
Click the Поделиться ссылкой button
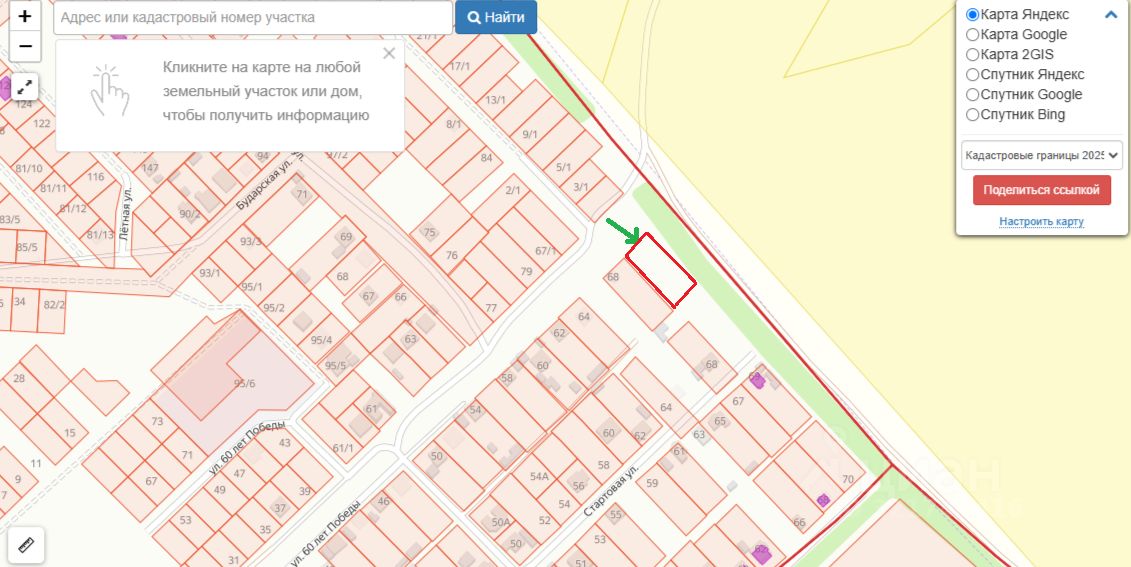[1042, 190]
